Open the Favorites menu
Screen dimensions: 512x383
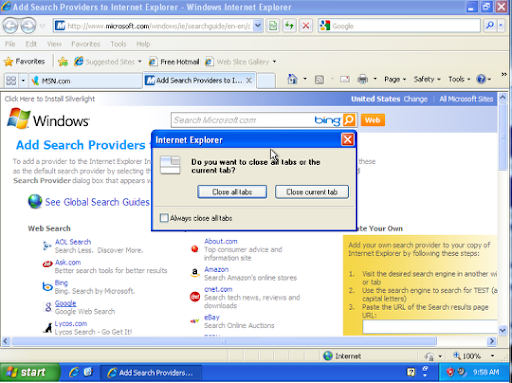pos(86,44)
